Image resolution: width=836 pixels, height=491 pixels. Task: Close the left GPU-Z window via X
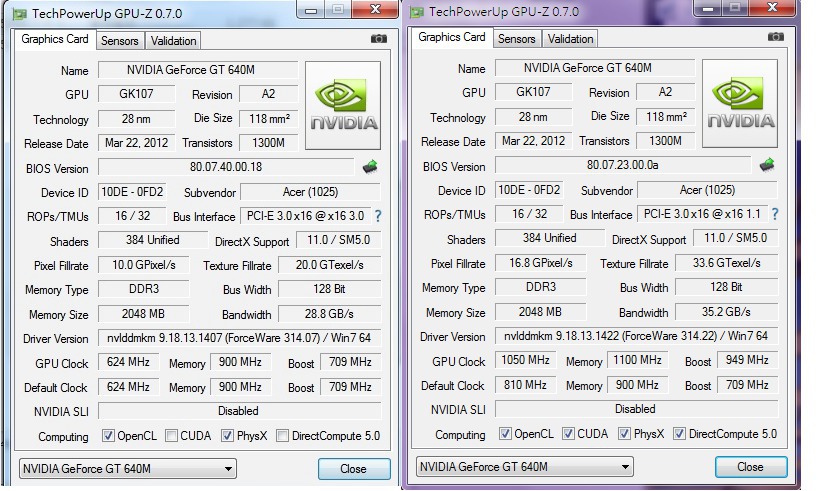coord(375,9)
